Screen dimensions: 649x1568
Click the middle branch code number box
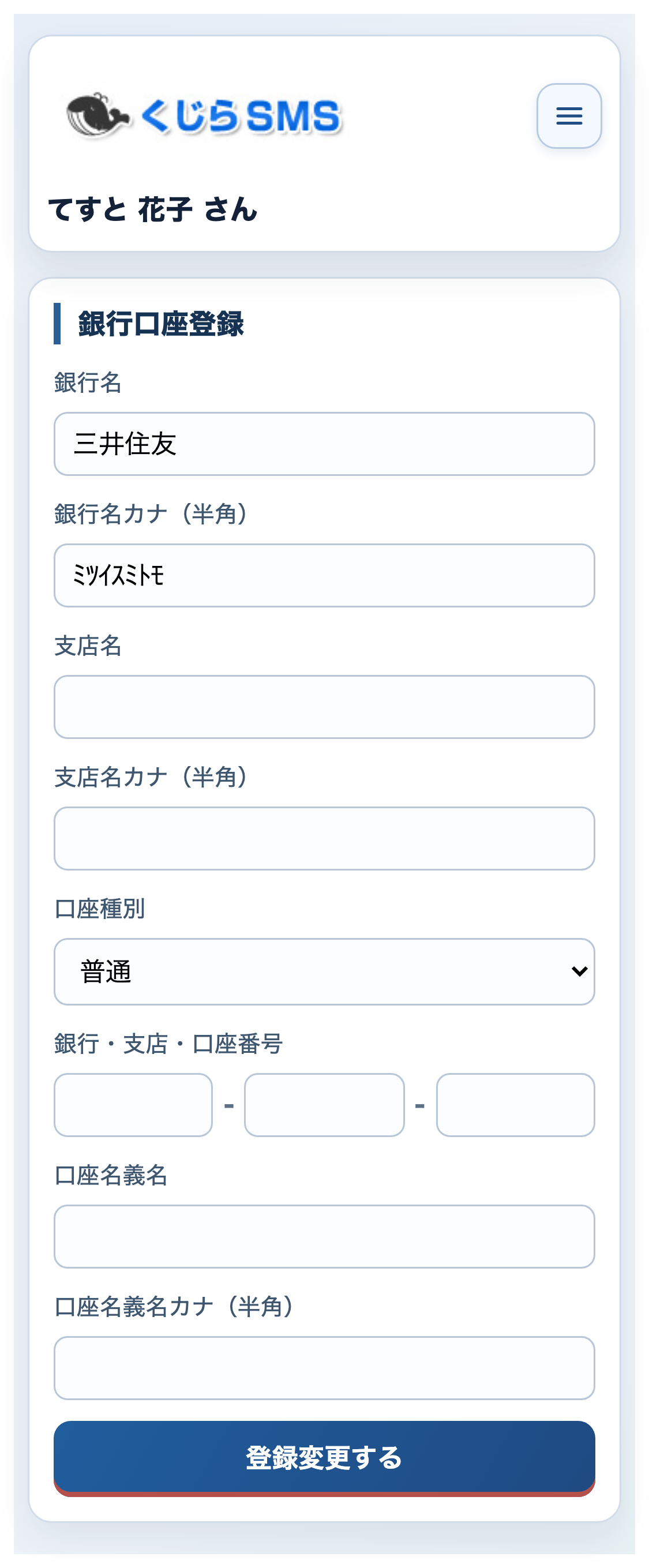[323, 1104]
